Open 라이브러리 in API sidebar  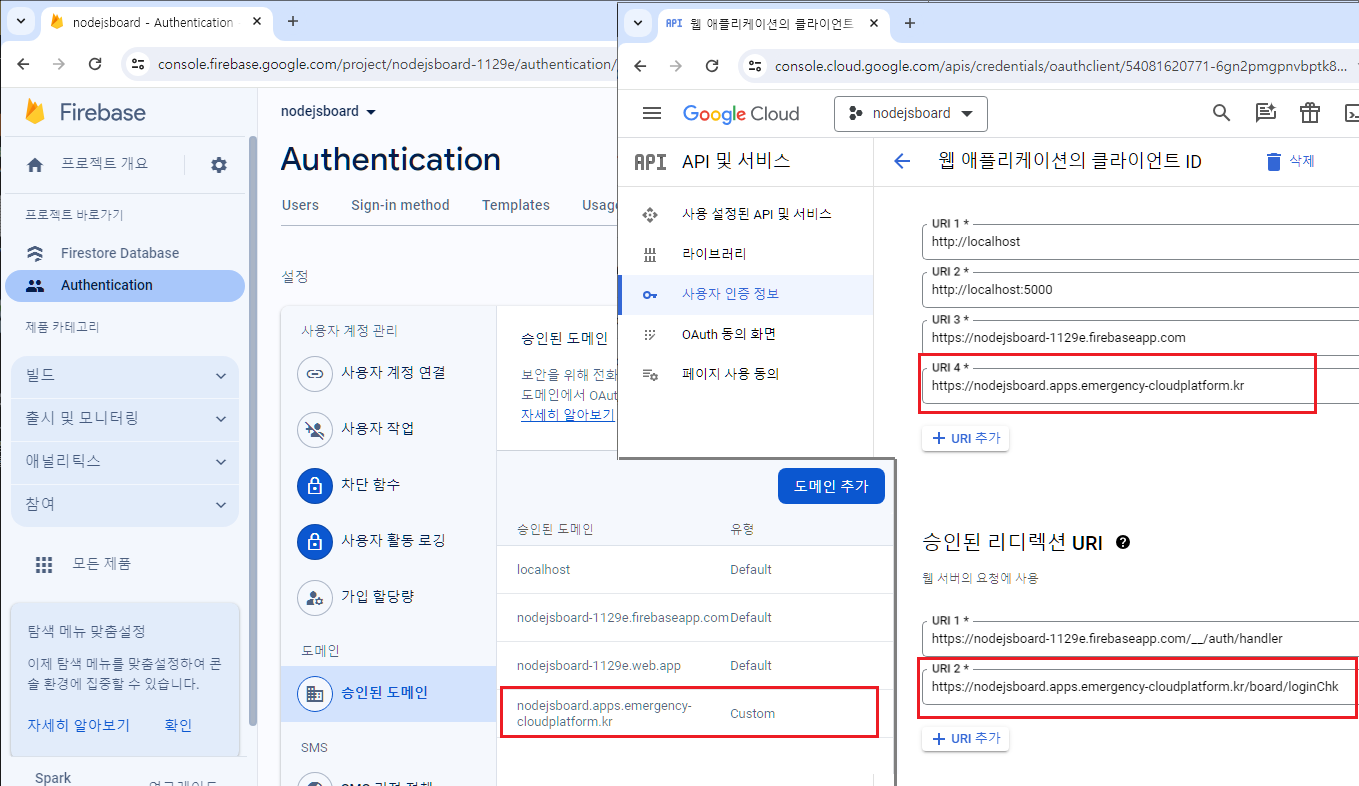click(x=746, y=254)
